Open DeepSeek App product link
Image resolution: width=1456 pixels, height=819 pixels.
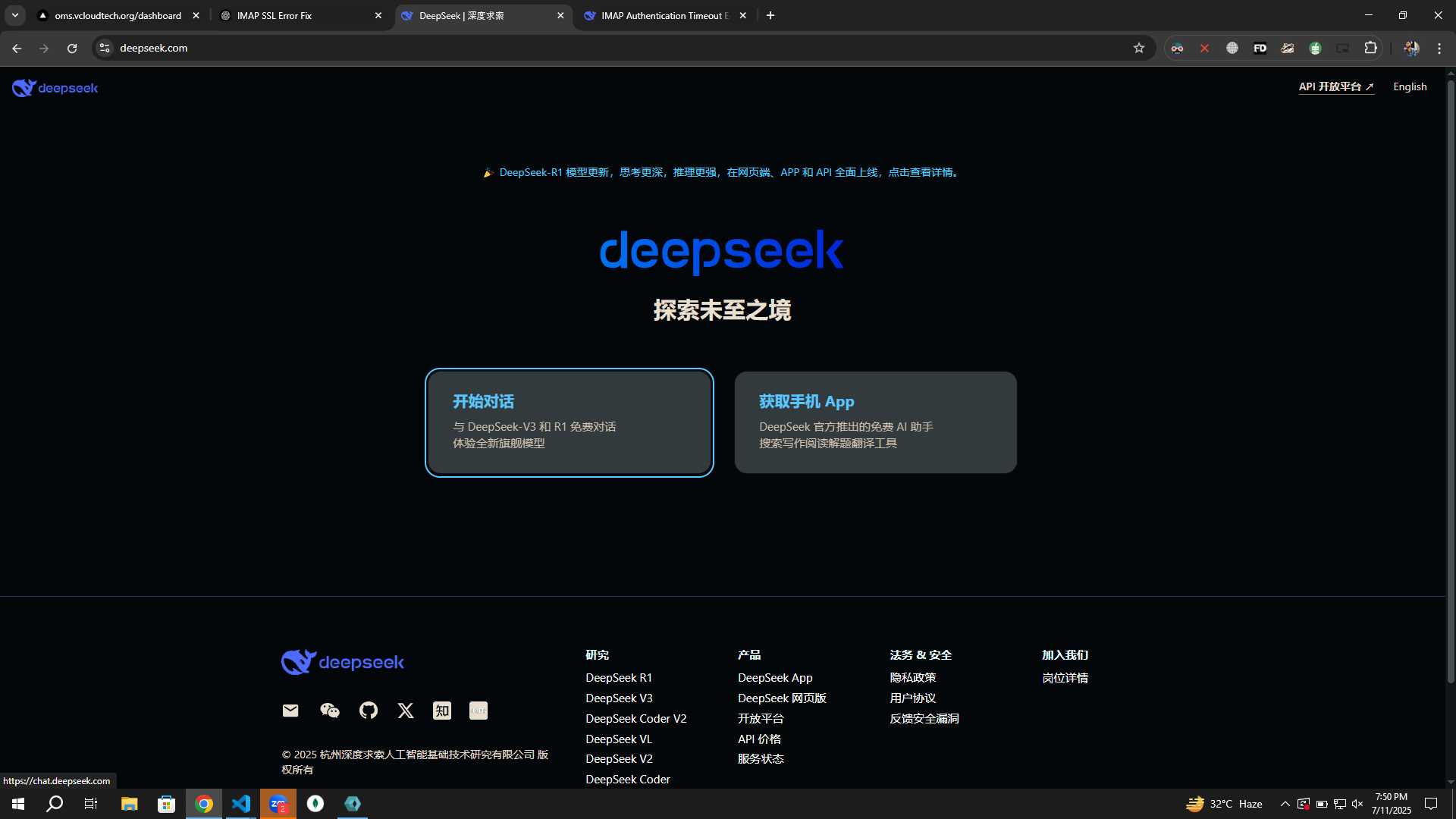[775, 678]
